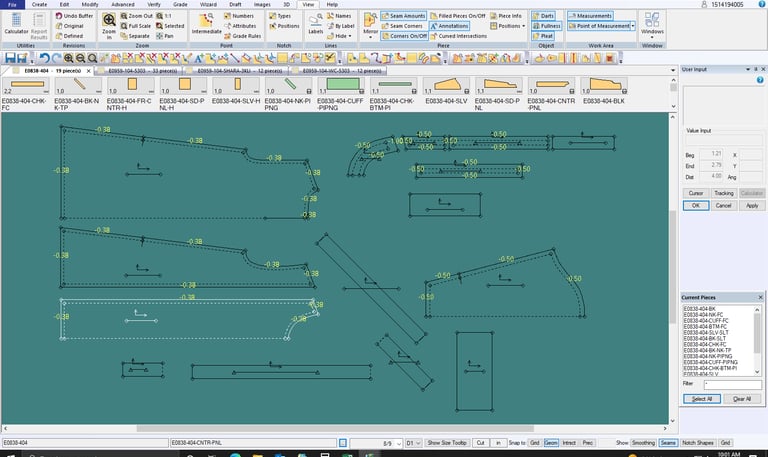Viewport: 768px width, 457px height.
Task: Click Piece Info in ribbon
Action: (505, 16)
